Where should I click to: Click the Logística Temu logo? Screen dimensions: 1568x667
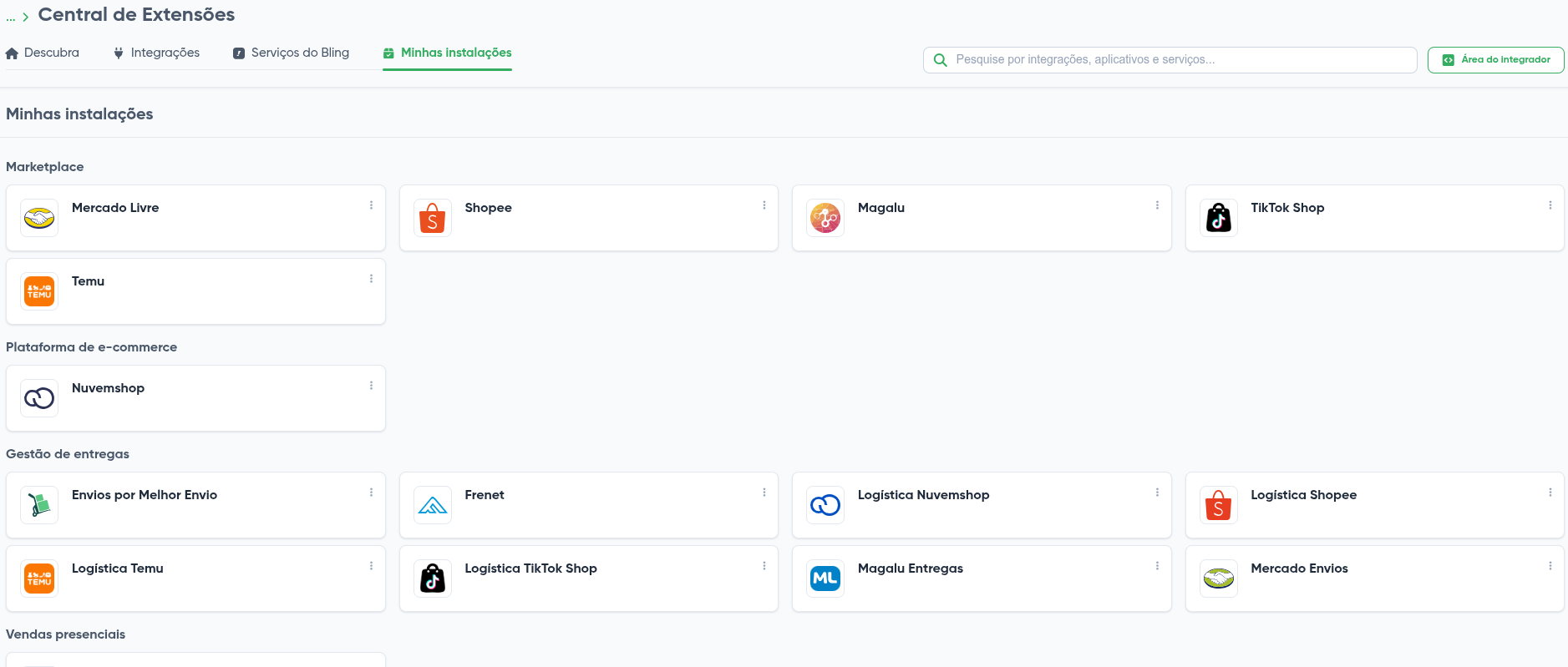[39, 579]
